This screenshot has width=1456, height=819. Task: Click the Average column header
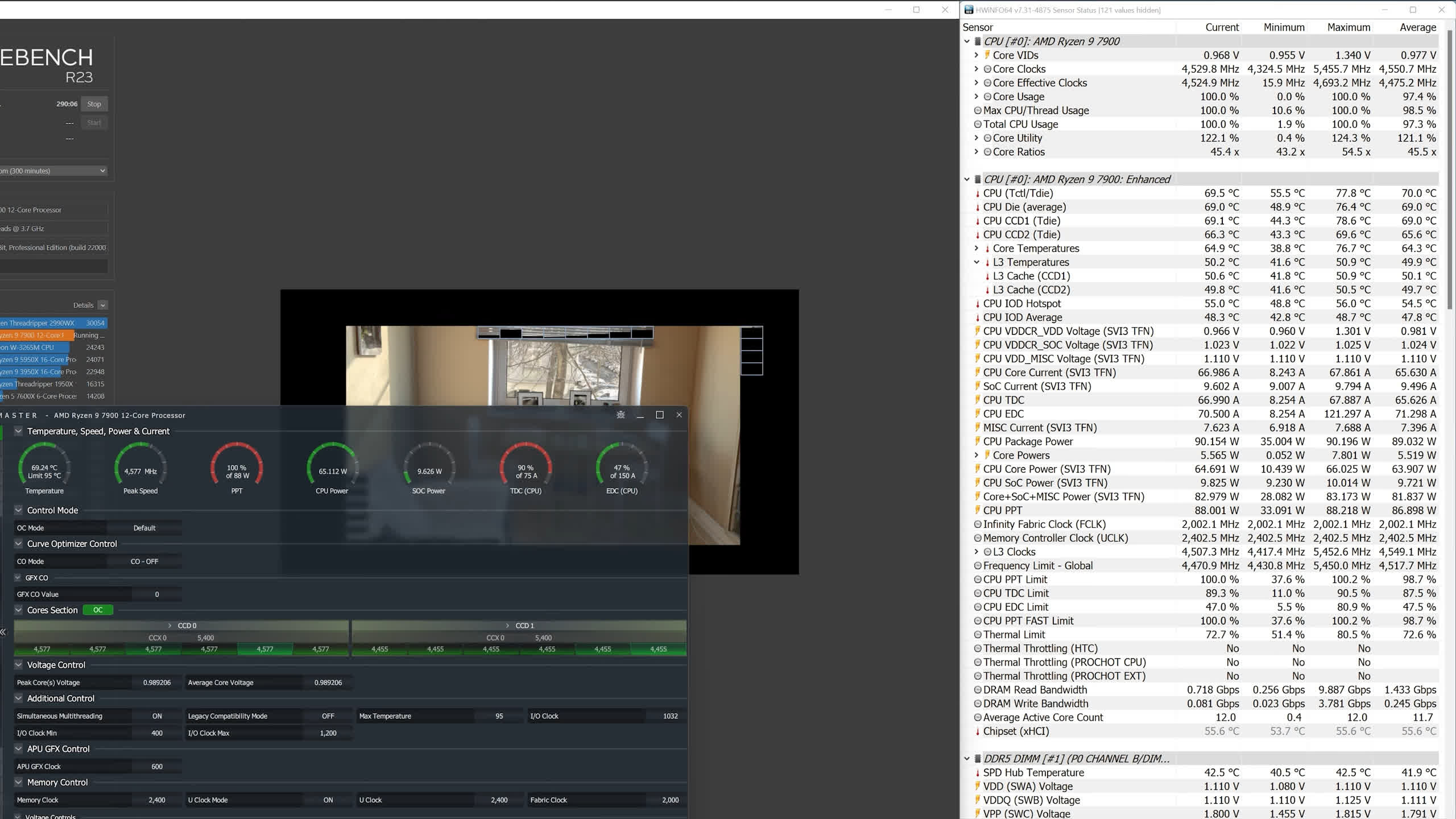(x=1417, y=27)
